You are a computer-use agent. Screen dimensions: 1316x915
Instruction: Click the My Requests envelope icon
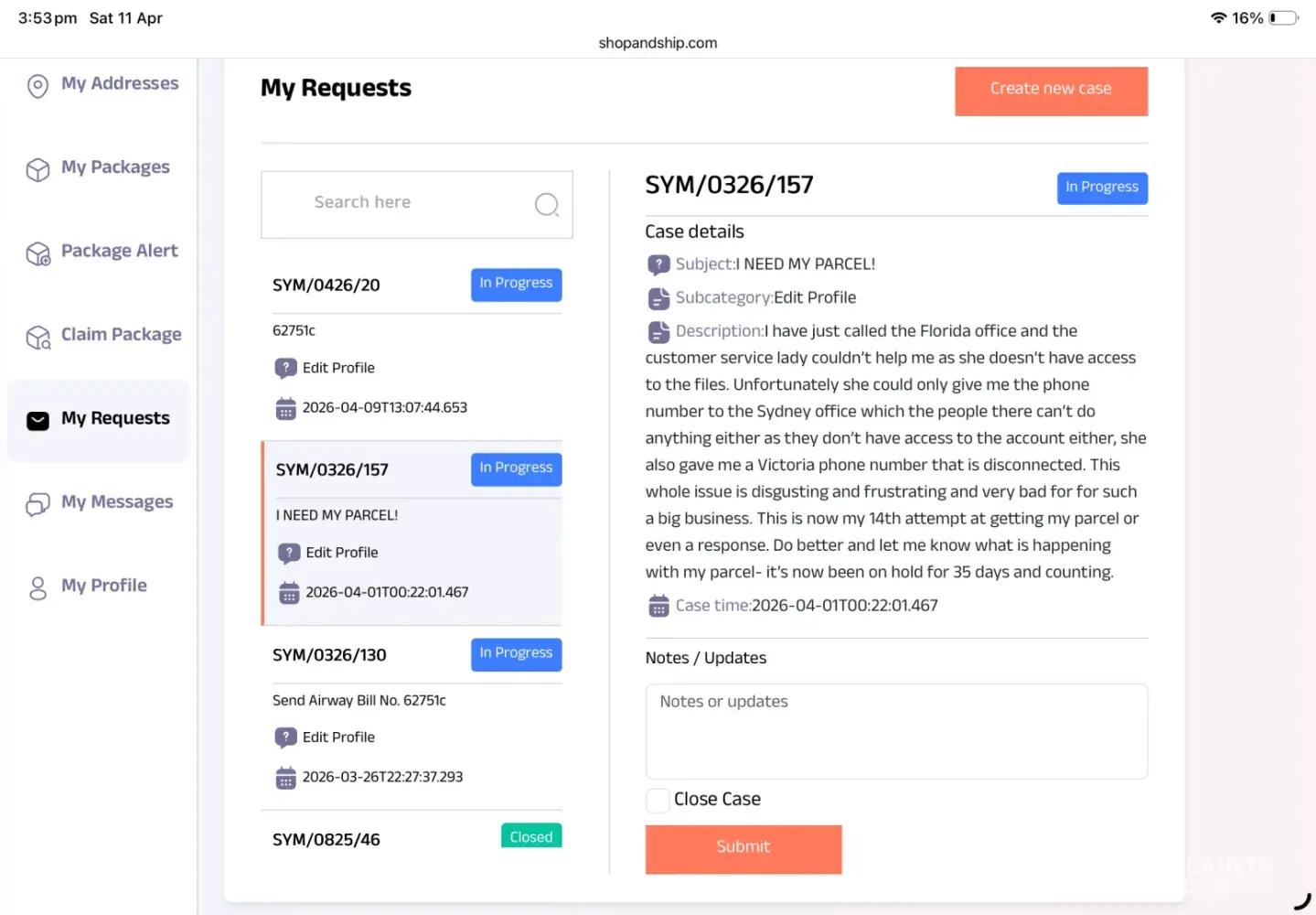point(37,421)
